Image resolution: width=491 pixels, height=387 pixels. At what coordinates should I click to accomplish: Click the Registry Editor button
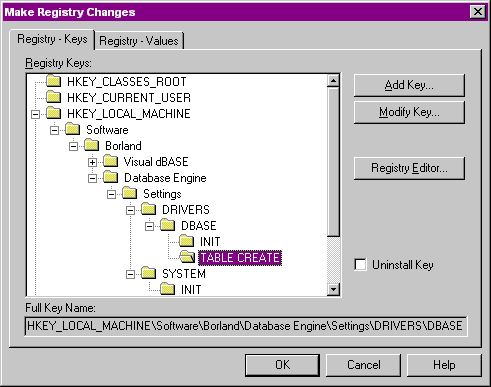coord(409,168)
